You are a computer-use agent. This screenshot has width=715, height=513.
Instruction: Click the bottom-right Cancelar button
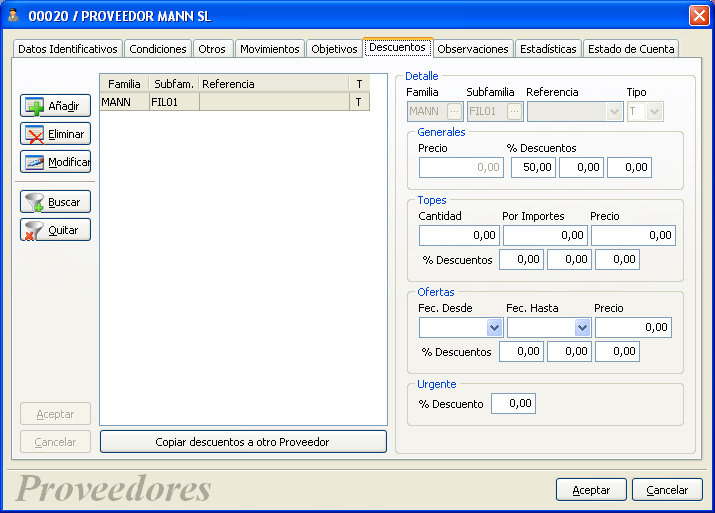(x=667, y=490)
